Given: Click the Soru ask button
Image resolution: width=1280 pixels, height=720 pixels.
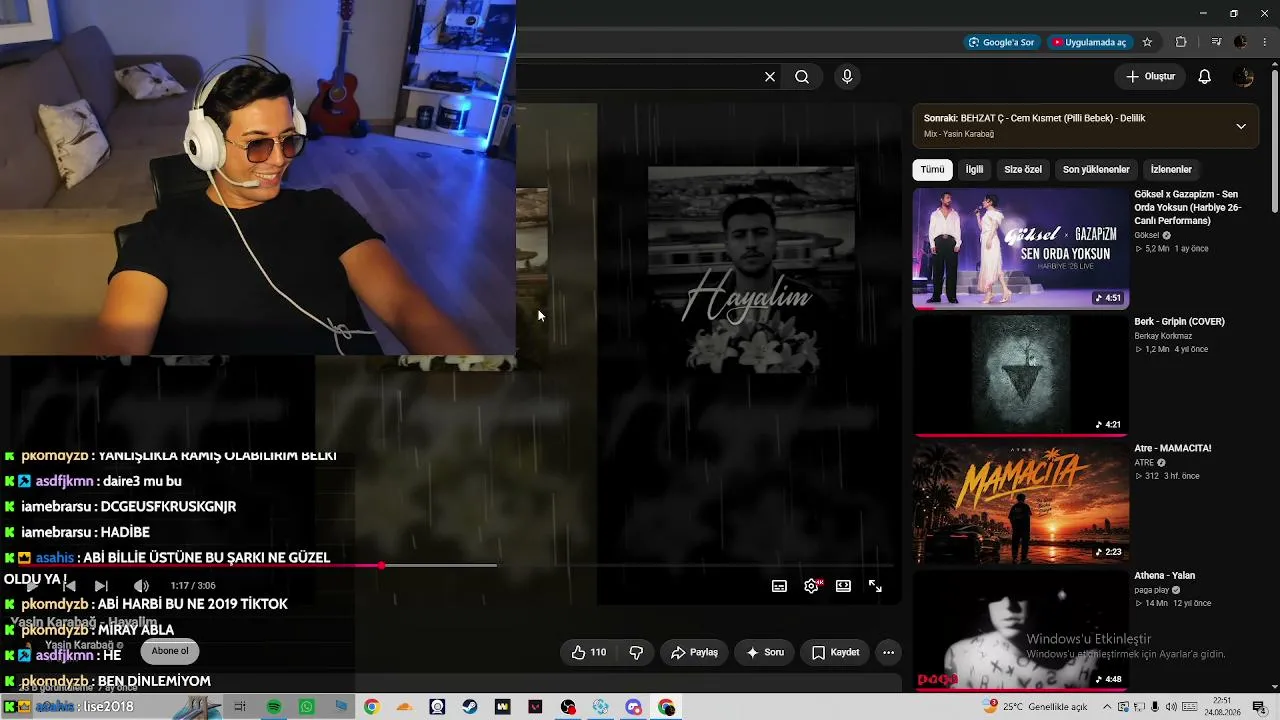Looking at the screenshot, I should [765, 653].
